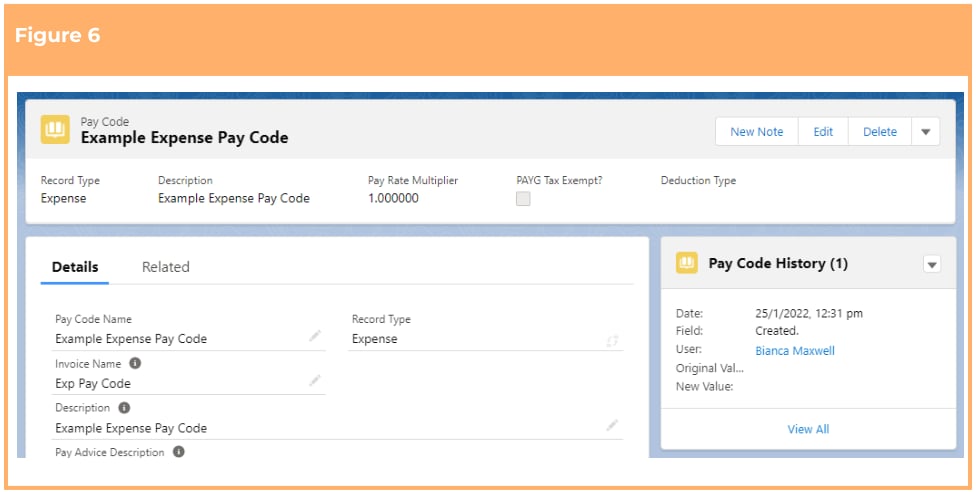Change record type via refresh-arrows icon
Screen dimensions: 976x492
click(612, 341)
